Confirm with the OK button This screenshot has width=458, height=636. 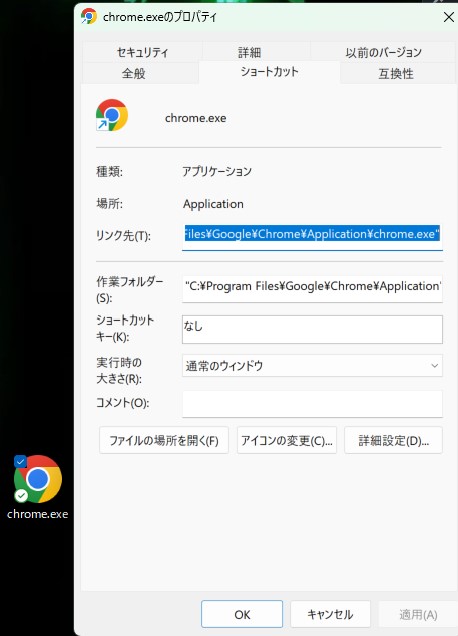coord(242,614)
